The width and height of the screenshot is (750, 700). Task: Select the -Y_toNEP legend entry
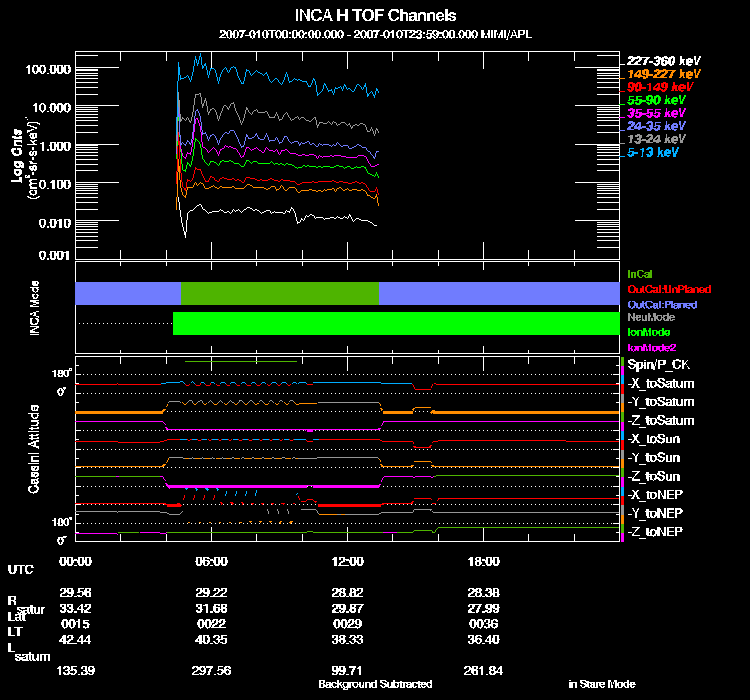[x=654, y=512]
